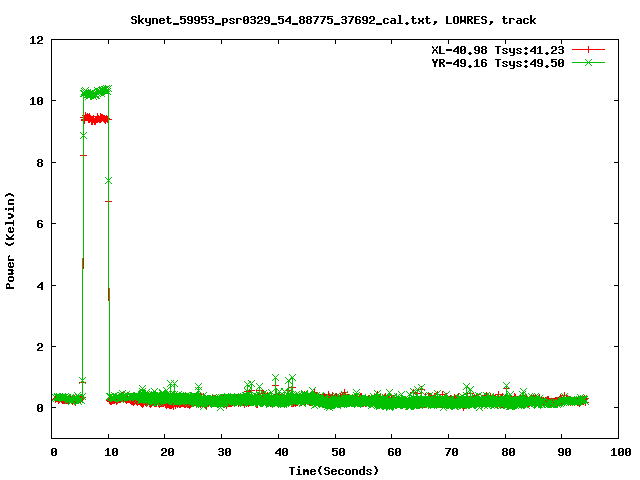Viewport: 640px width, 480px height.
Task: Click the green calibration plateau near 10 Kelvin
Action: click(96, 93)
